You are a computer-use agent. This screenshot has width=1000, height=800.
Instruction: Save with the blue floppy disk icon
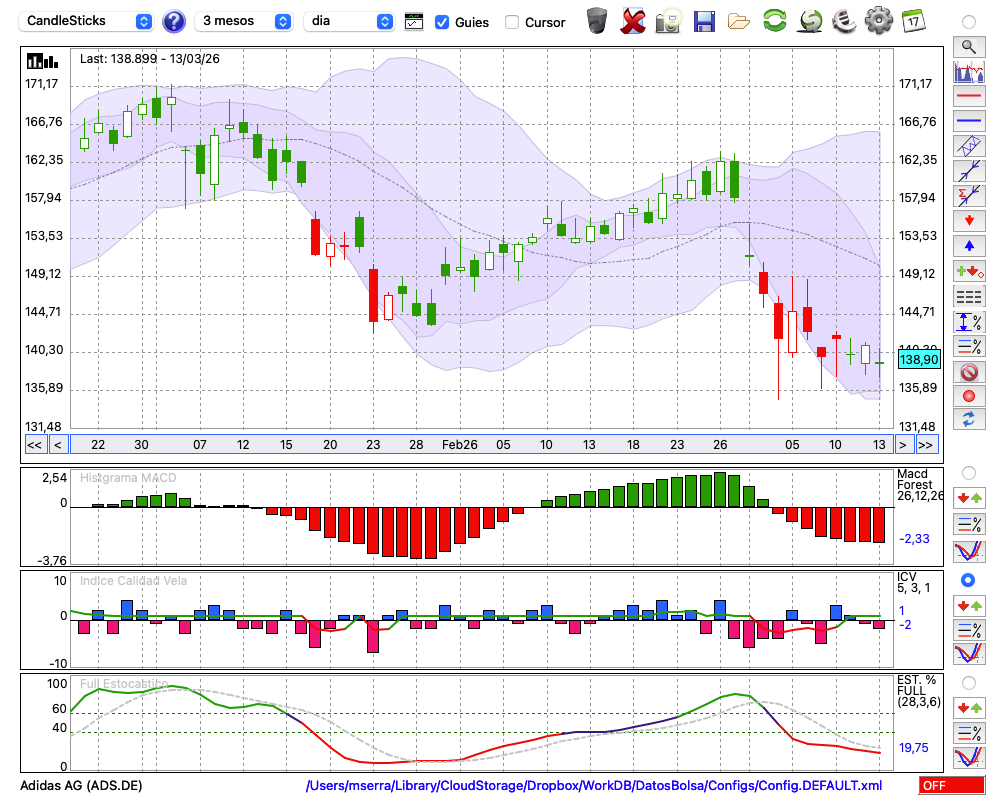pyautogui.click(x=704, y=21)
